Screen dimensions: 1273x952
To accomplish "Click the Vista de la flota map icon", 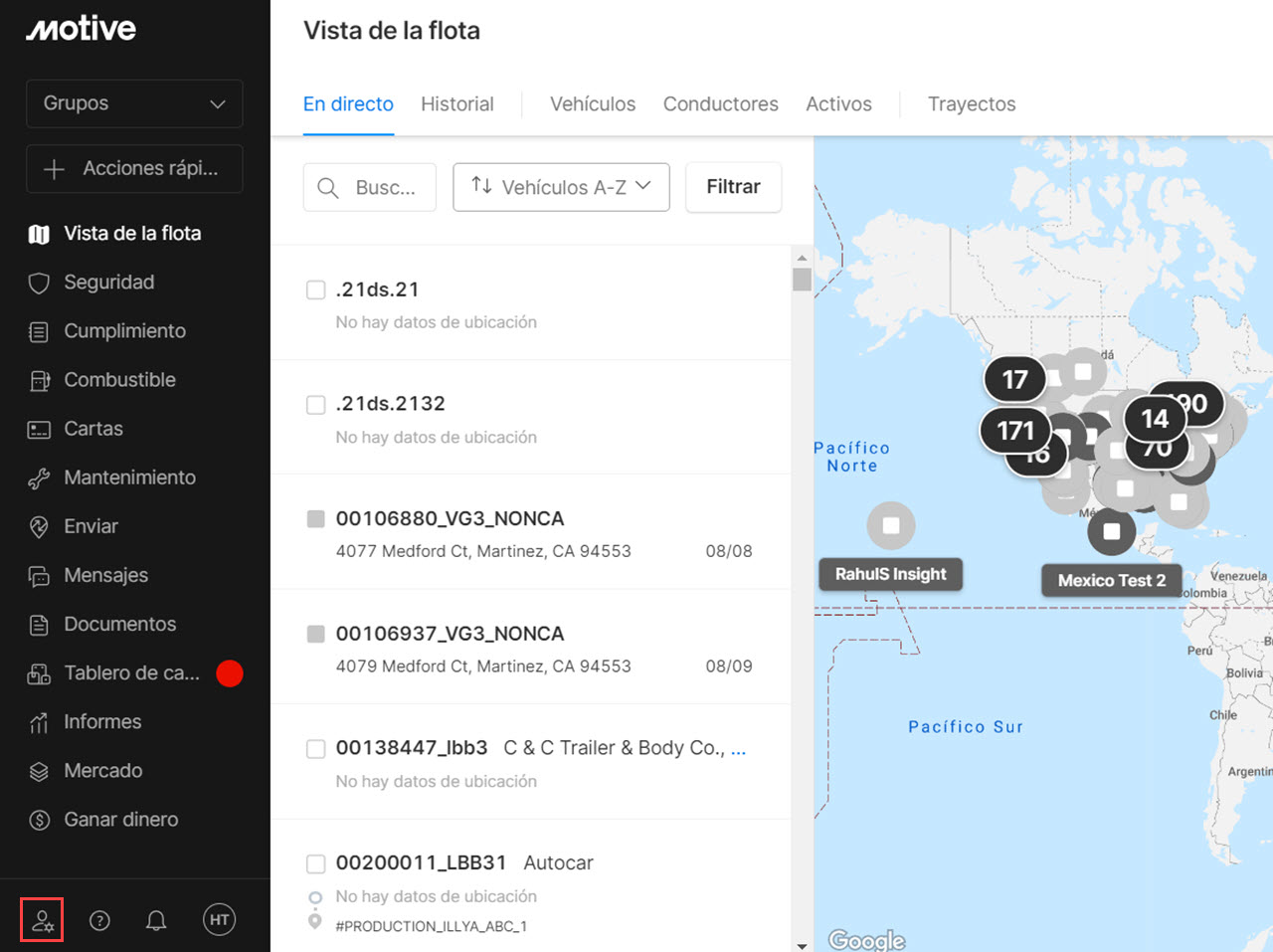I will [x=39, y=234].
